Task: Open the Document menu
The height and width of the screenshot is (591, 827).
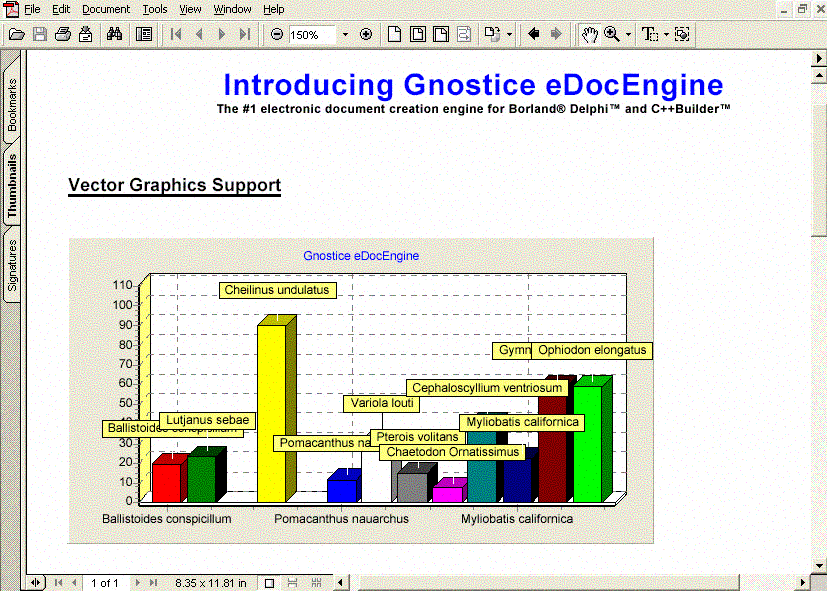Action: pos(106,9)
